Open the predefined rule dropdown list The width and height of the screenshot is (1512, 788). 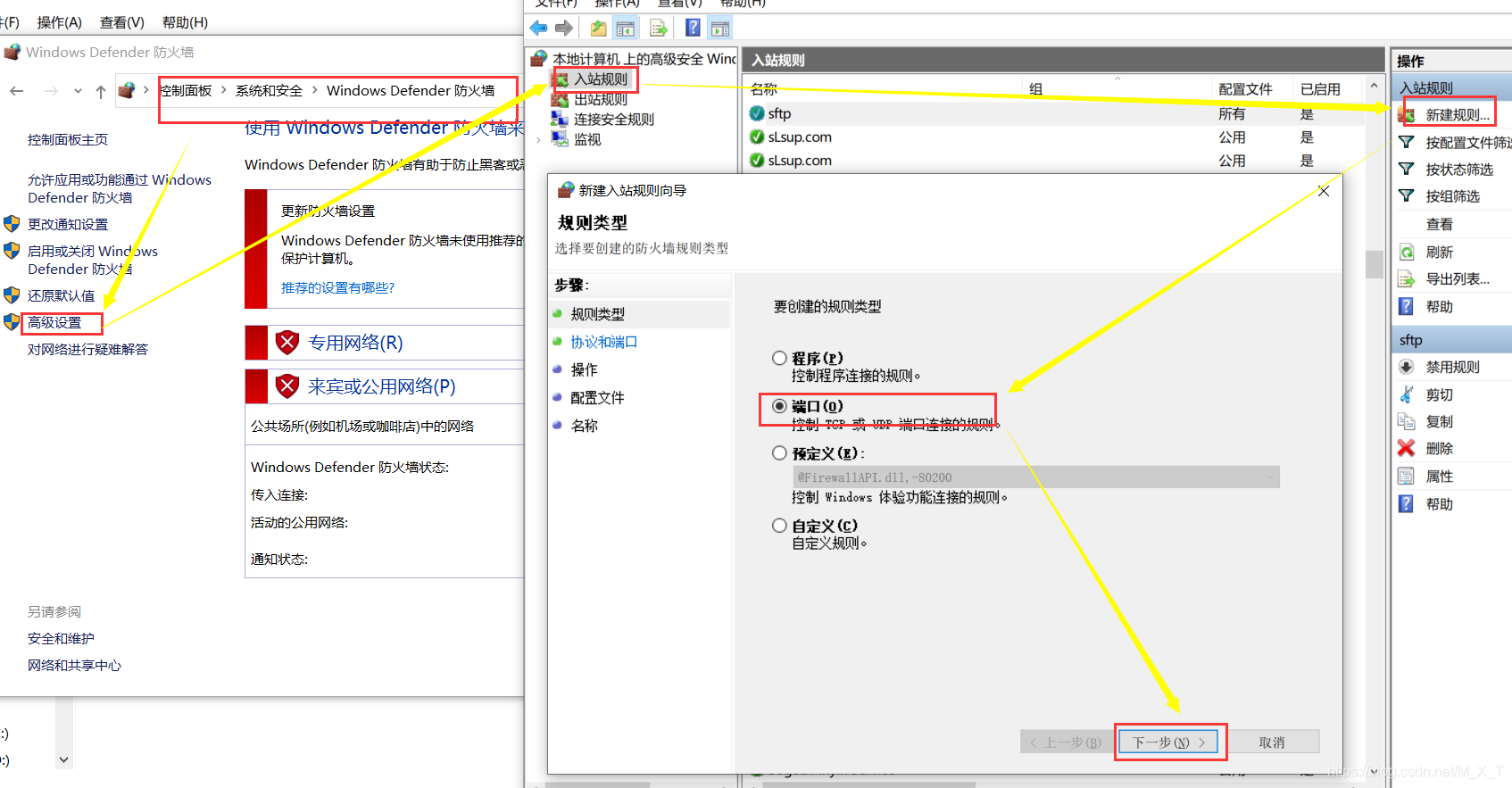1269,477
